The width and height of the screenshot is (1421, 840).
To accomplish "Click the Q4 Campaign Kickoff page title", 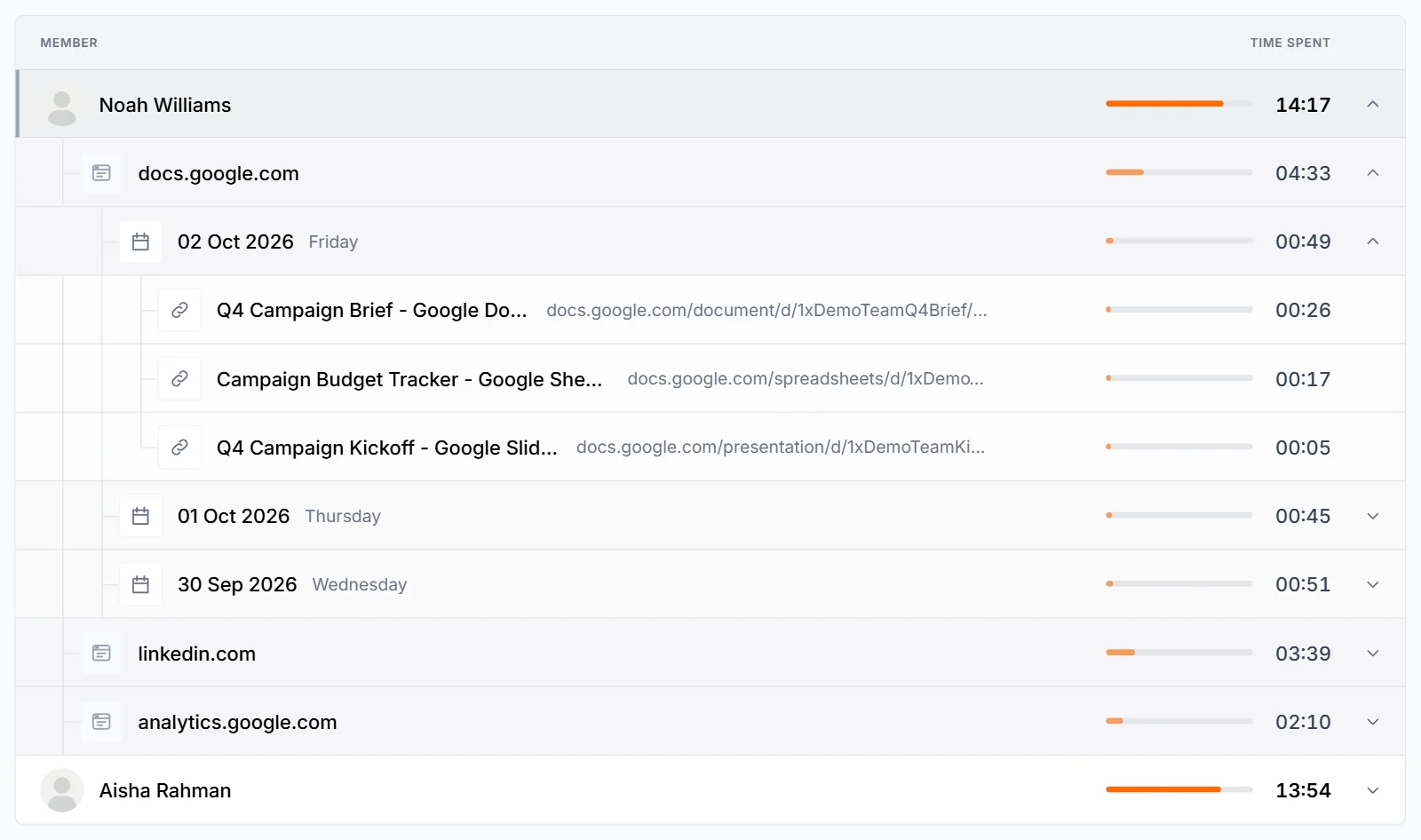I will coord(387,448).
